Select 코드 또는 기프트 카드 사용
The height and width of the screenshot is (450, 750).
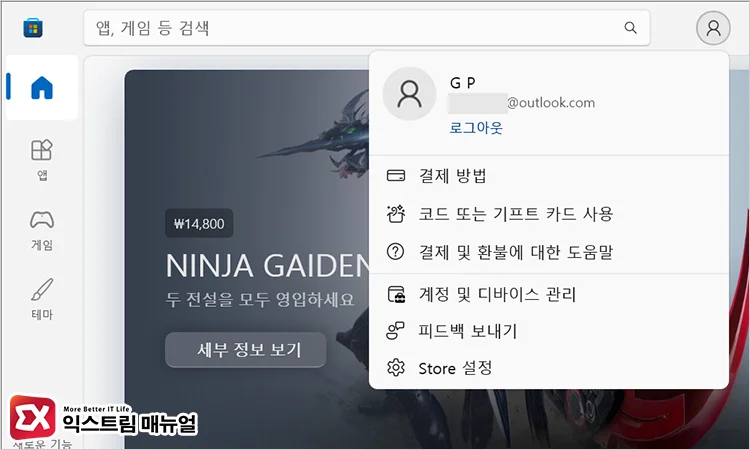(x=549, y=213)
